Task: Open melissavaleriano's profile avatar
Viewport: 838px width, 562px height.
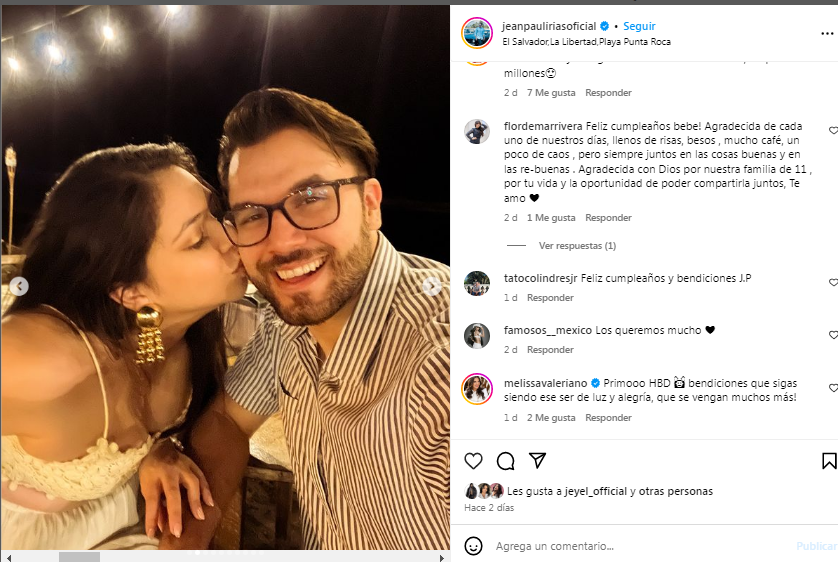Action: 477,389
